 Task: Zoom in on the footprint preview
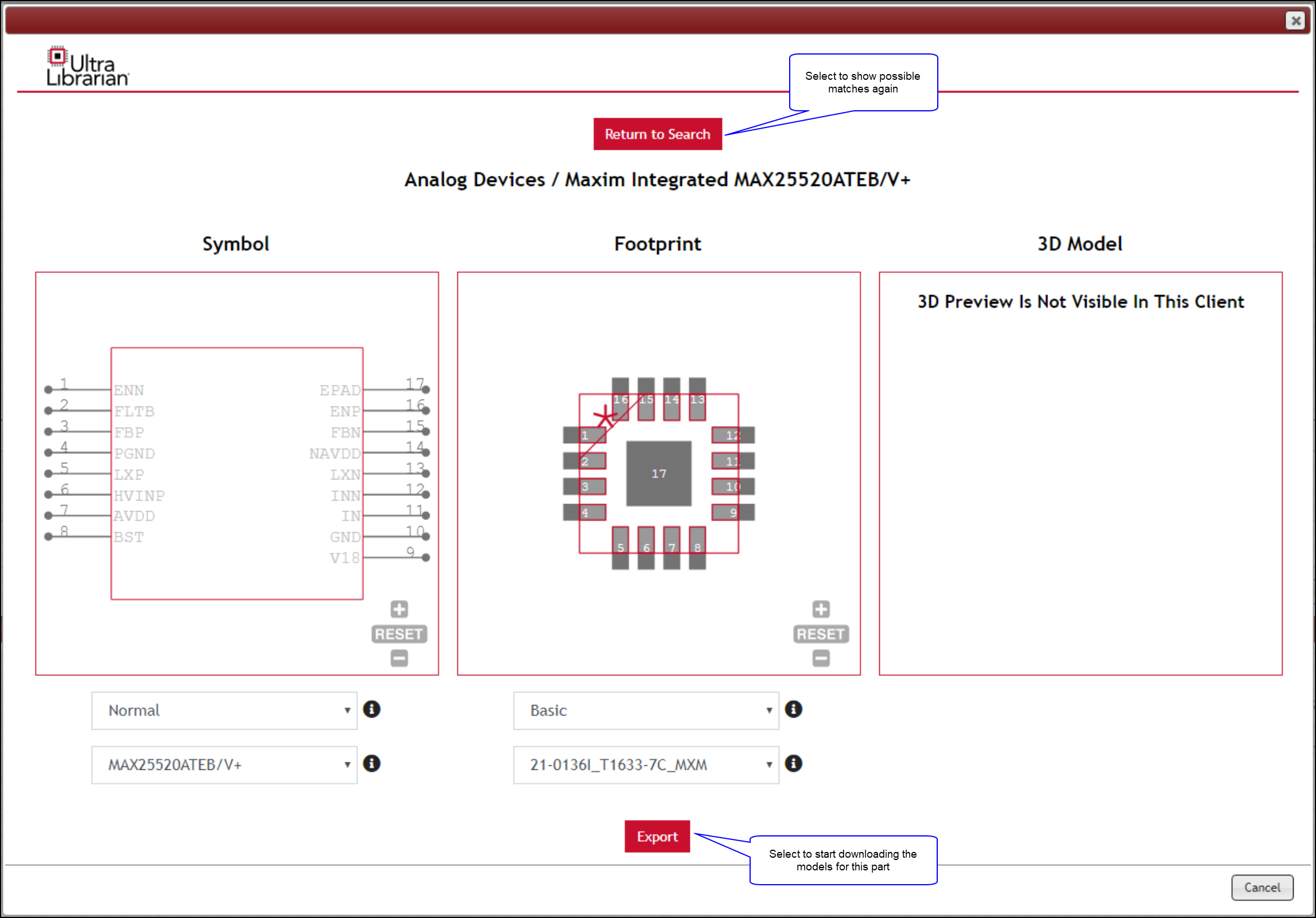(820, 609)
